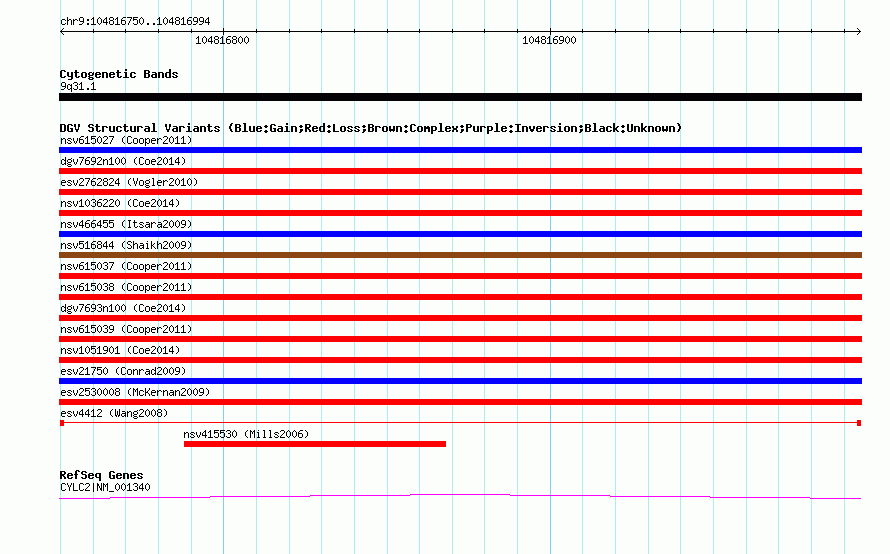Click the blue esv21750 gain variant bar
The width and height of the screenshot is (890, 554).
tap(460, 381)
